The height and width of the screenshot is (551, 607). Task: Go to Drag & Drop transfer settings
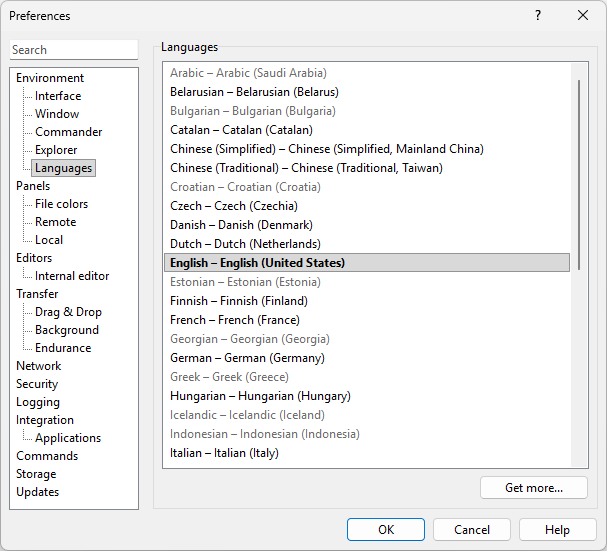coord(68,312)
